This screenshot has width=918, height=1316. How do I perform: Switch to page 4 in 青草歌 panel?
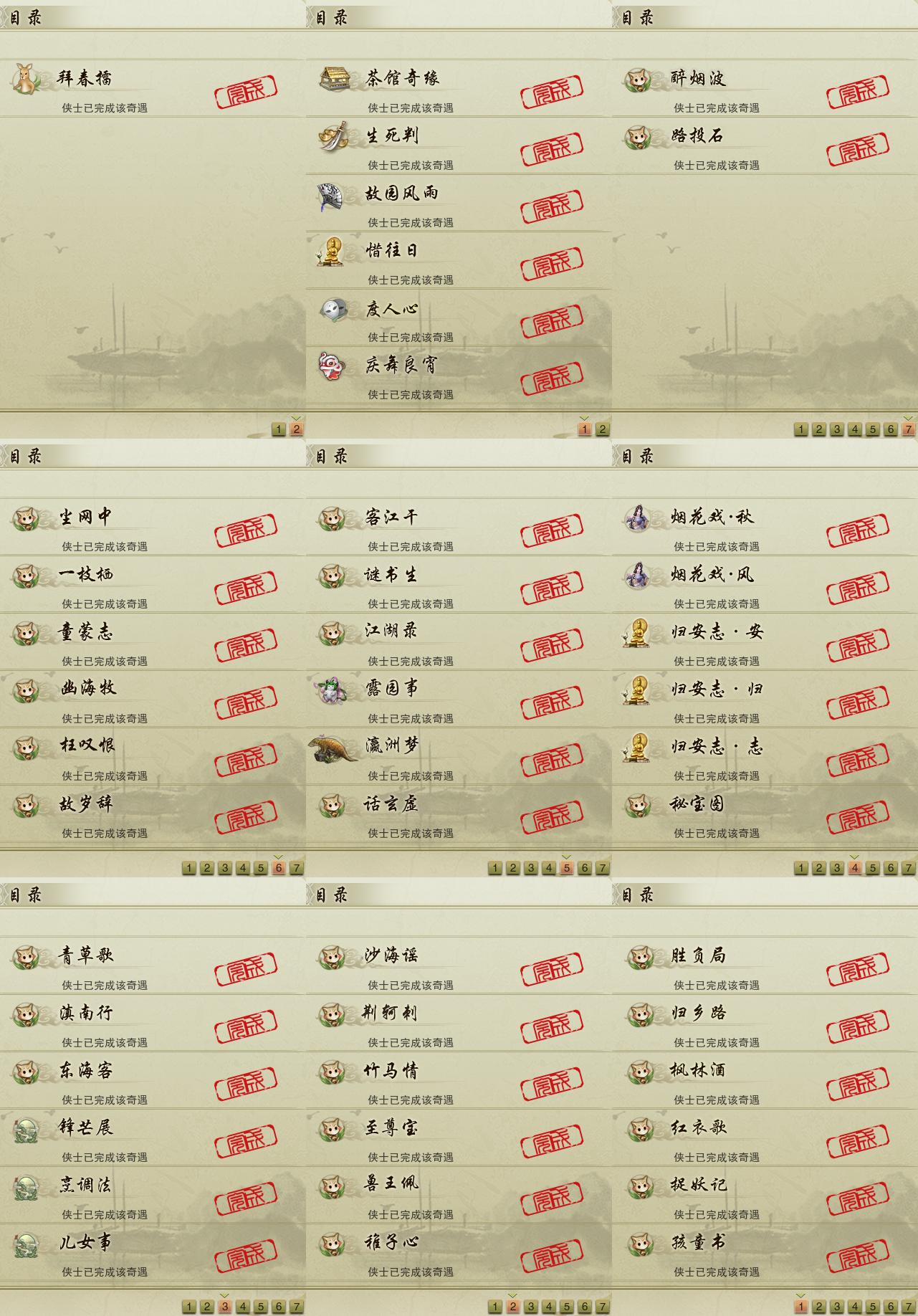243,1307
